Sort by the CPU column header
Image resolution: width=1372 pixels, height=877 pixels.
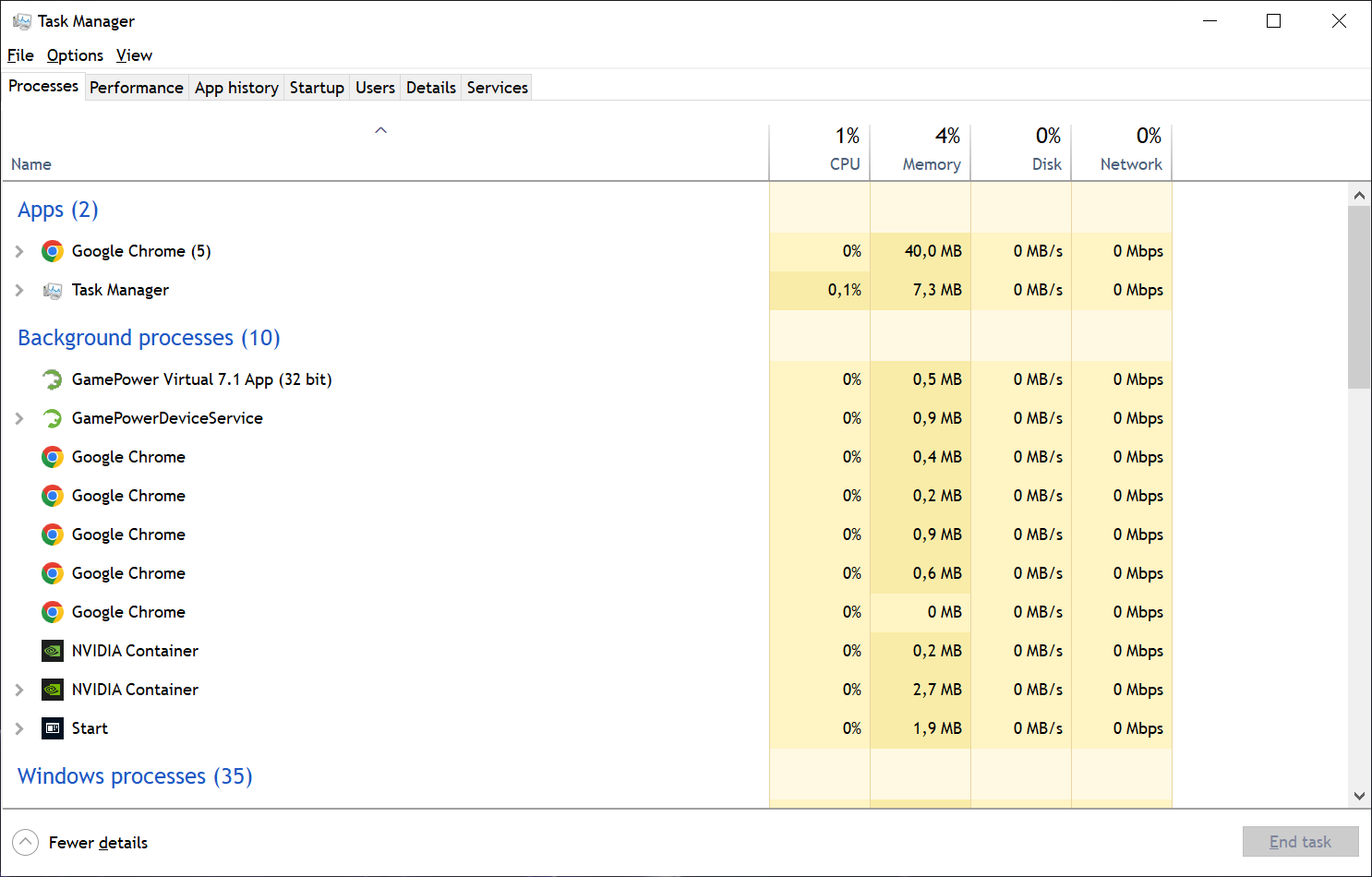click(820, 150)
